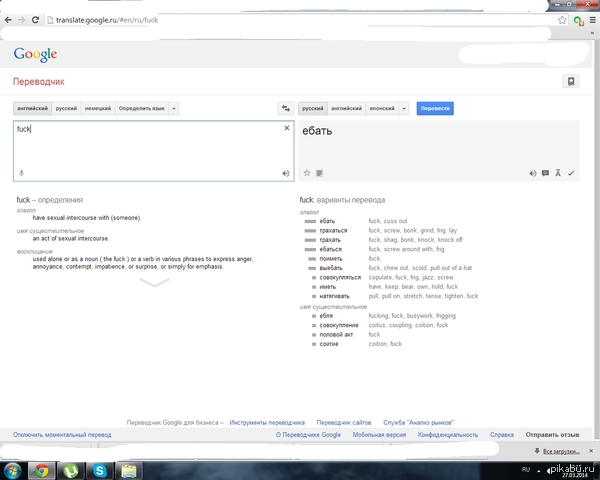The image size is (600, 480).
Task: Clear the source text with X
Action: [287, 128]
